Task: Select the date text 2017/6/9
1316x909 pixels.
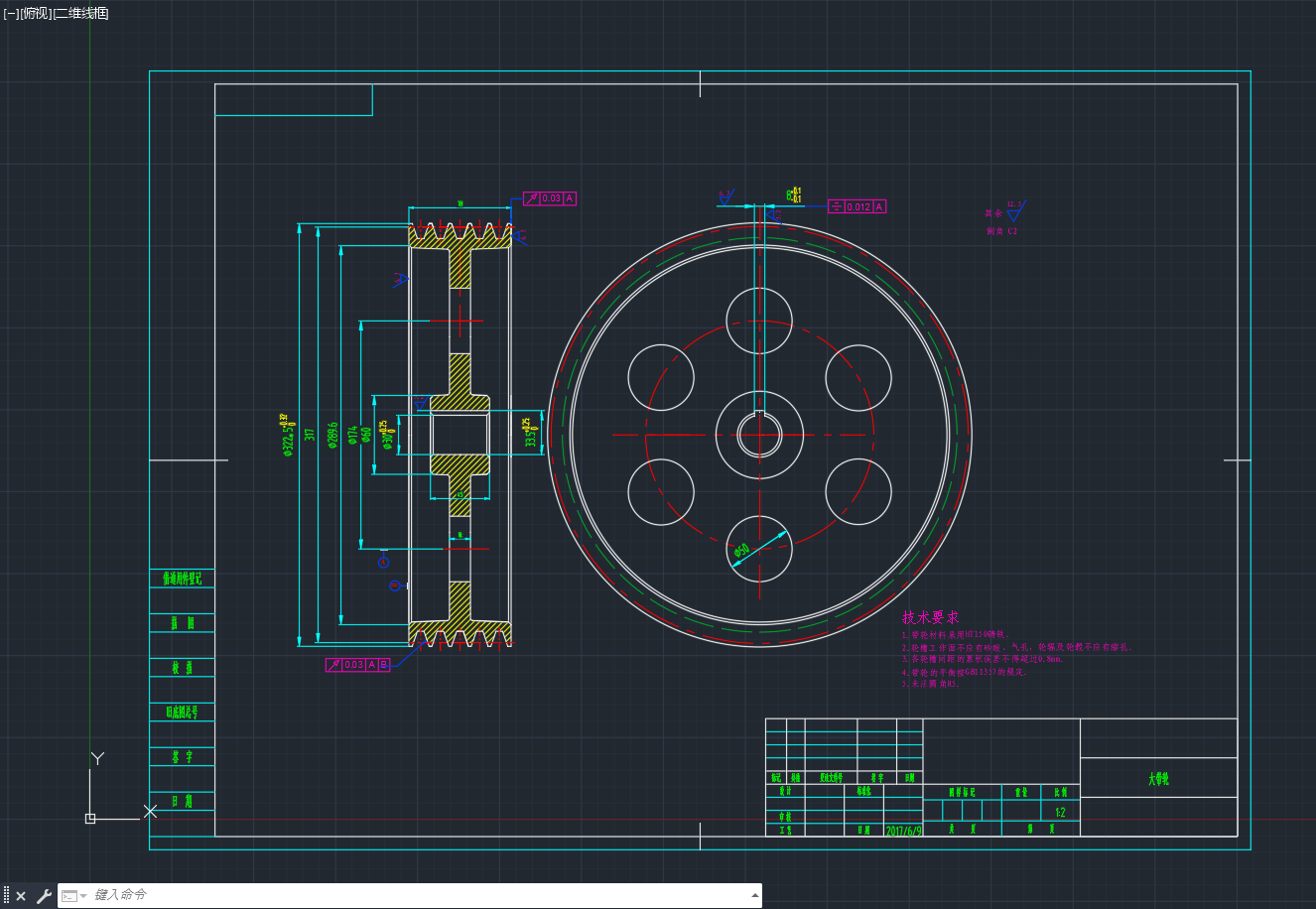Action: tap(903, 830)
